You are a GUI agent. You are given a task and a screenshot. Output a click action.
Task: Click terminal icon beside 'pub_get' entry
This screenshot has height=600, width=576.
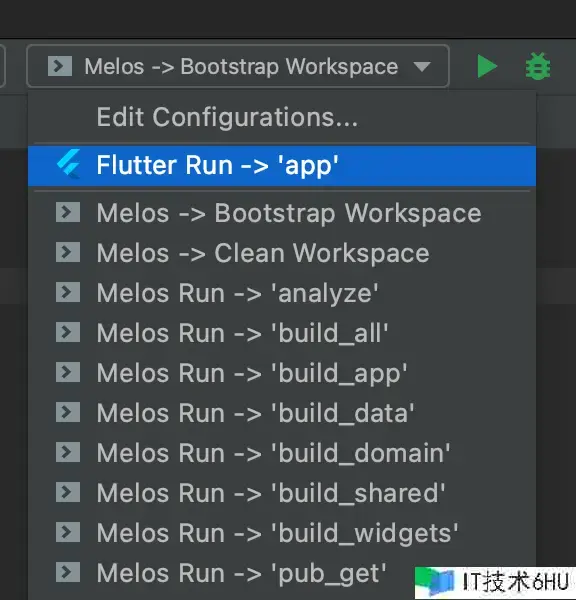[68, 572]
